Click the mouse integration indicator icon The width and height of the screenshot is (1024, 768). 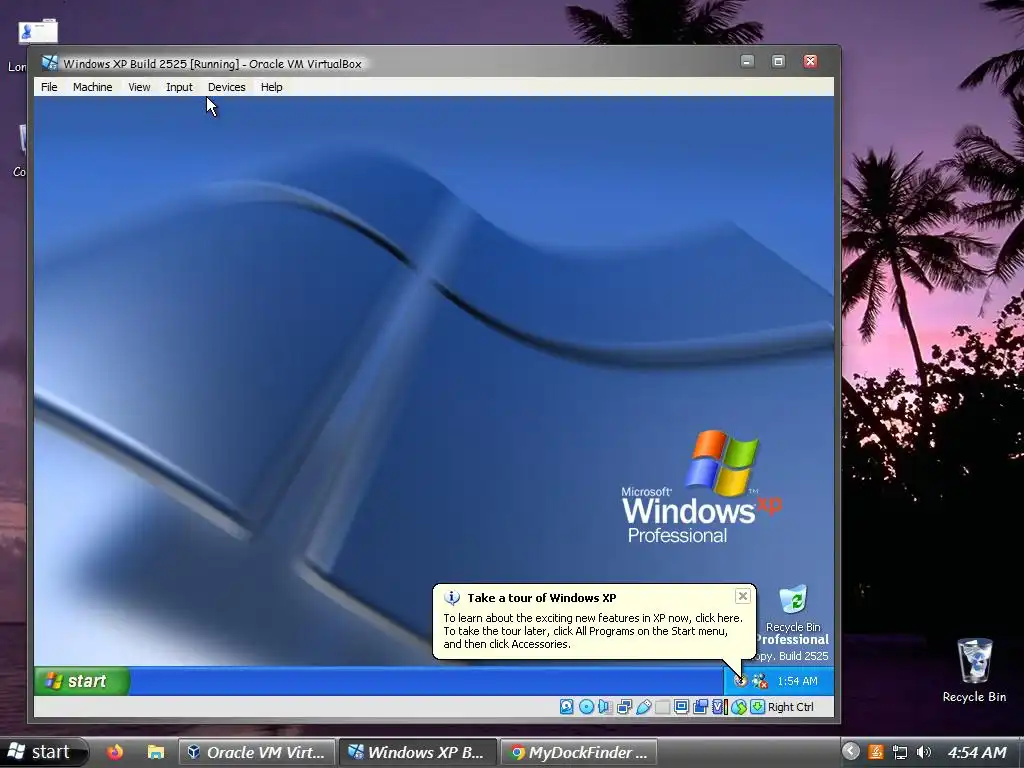739,707
